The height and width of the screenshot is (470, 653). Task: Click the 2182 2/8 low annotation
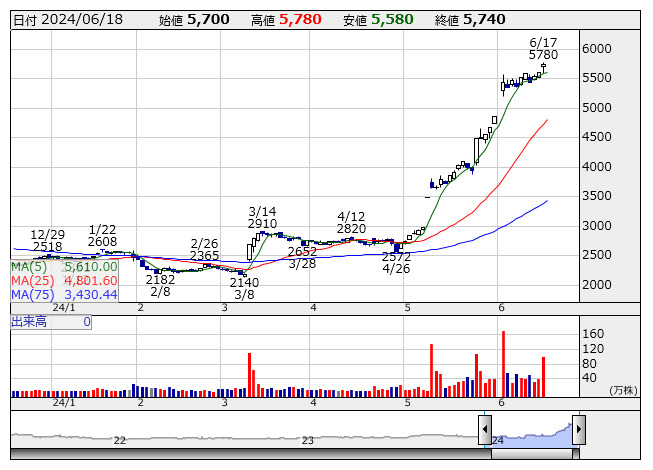160,286
